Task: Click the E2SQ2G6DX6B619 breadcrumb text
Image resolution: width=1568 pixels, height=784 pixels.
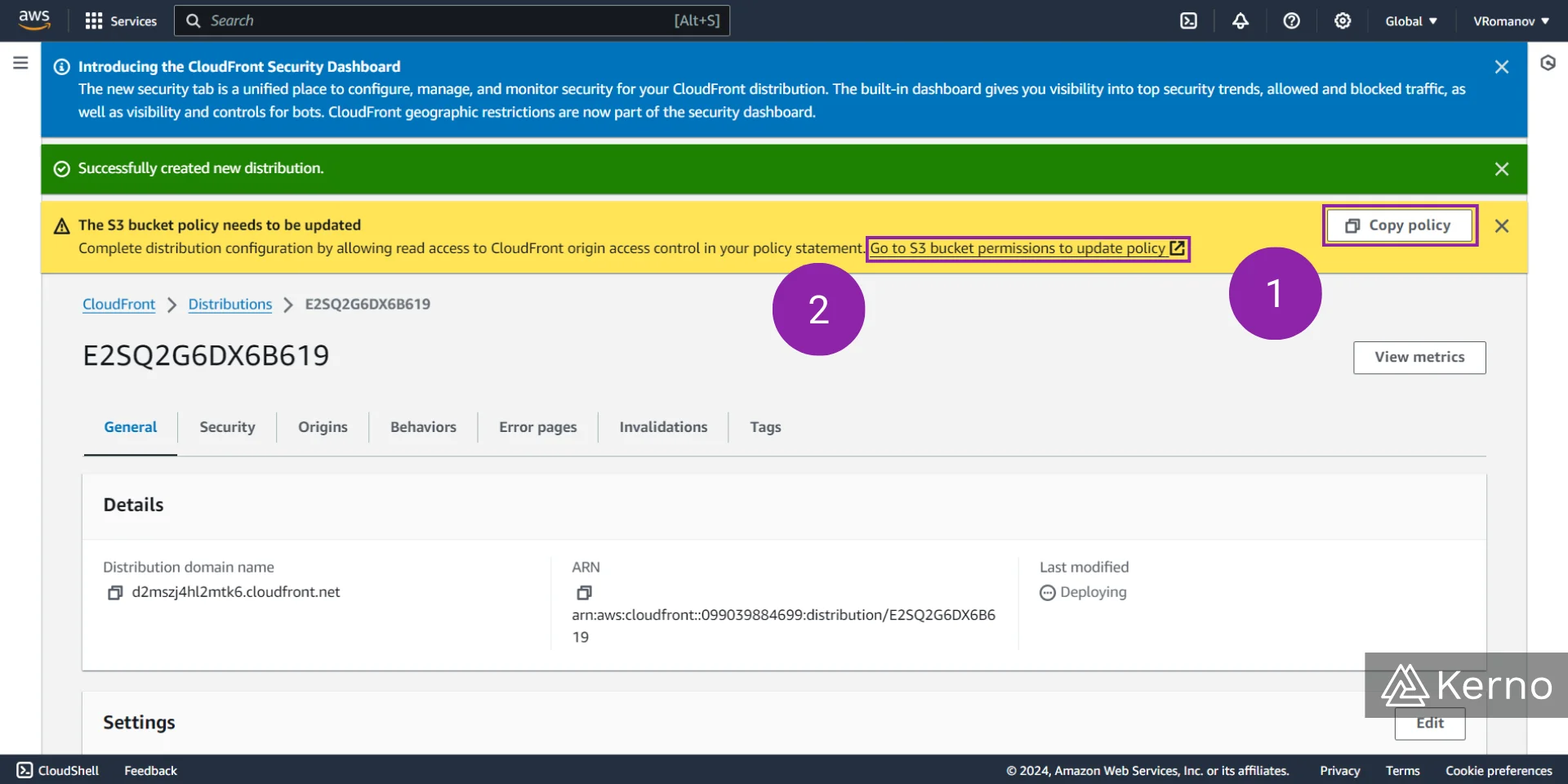Action: click(367, 304)
